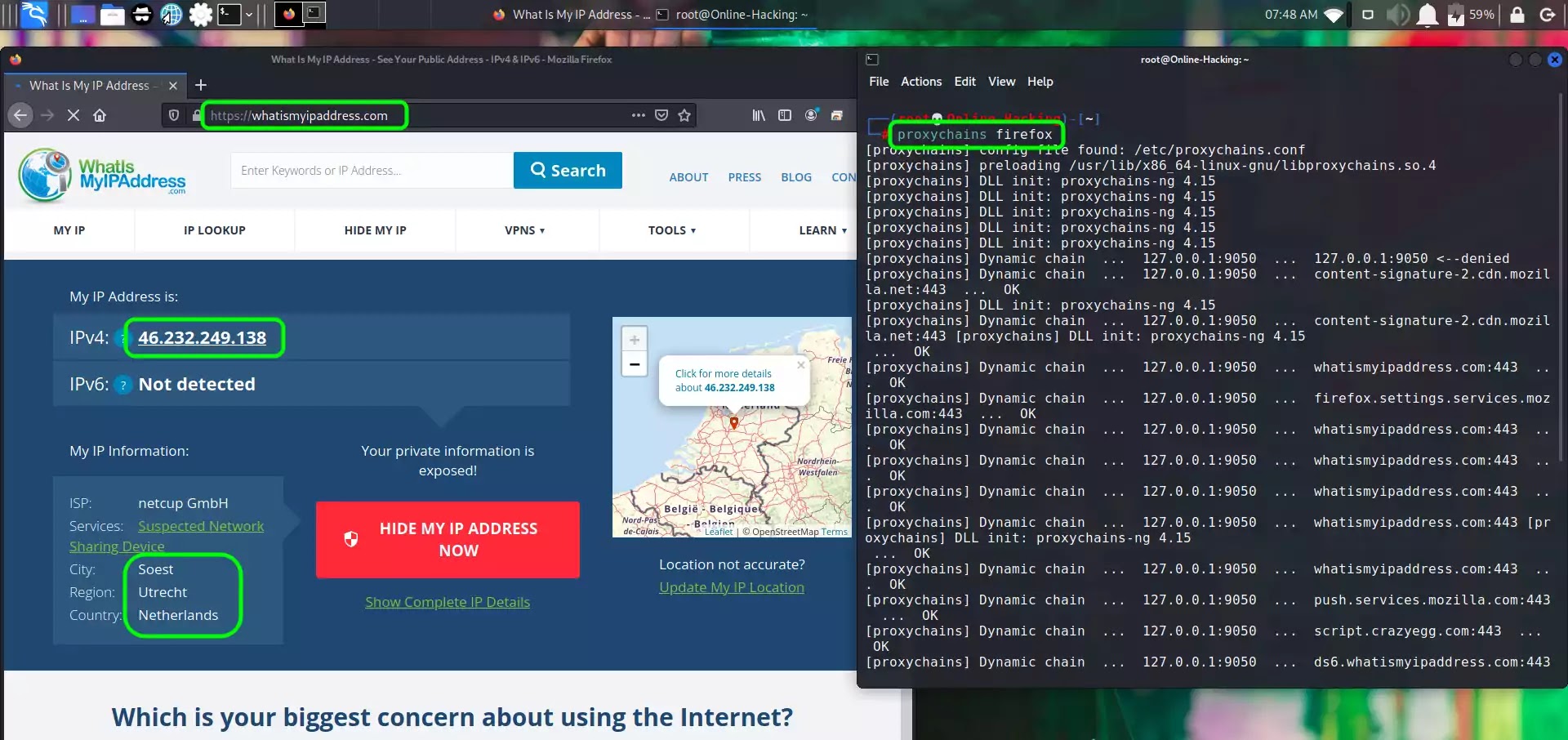
Task: Open the Update My IP Location link
Action: [732, 587]
